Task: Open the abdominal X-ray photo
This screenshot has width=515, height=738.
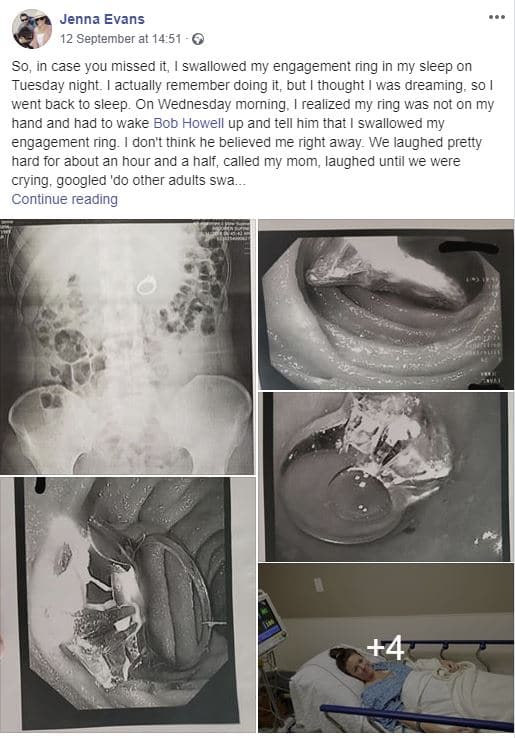Action: point(127,347)
